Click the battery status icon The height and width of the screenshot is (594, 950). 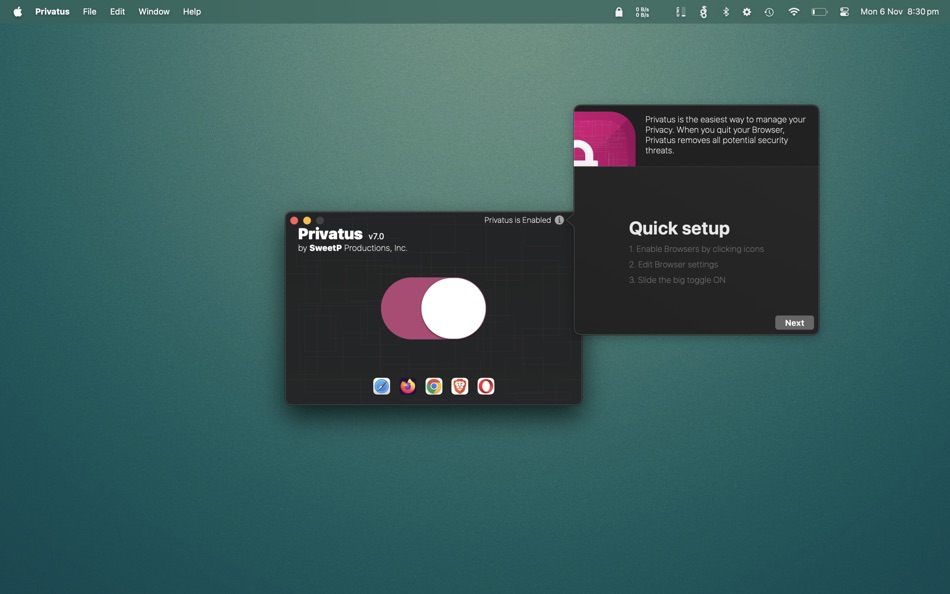point(820,12)
